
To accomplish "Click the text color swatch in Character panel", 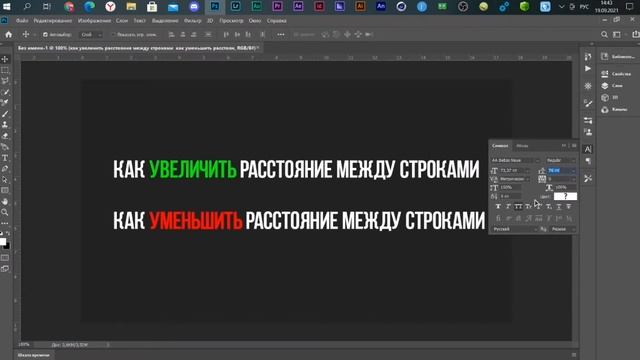I will click(x=565, y=196).
